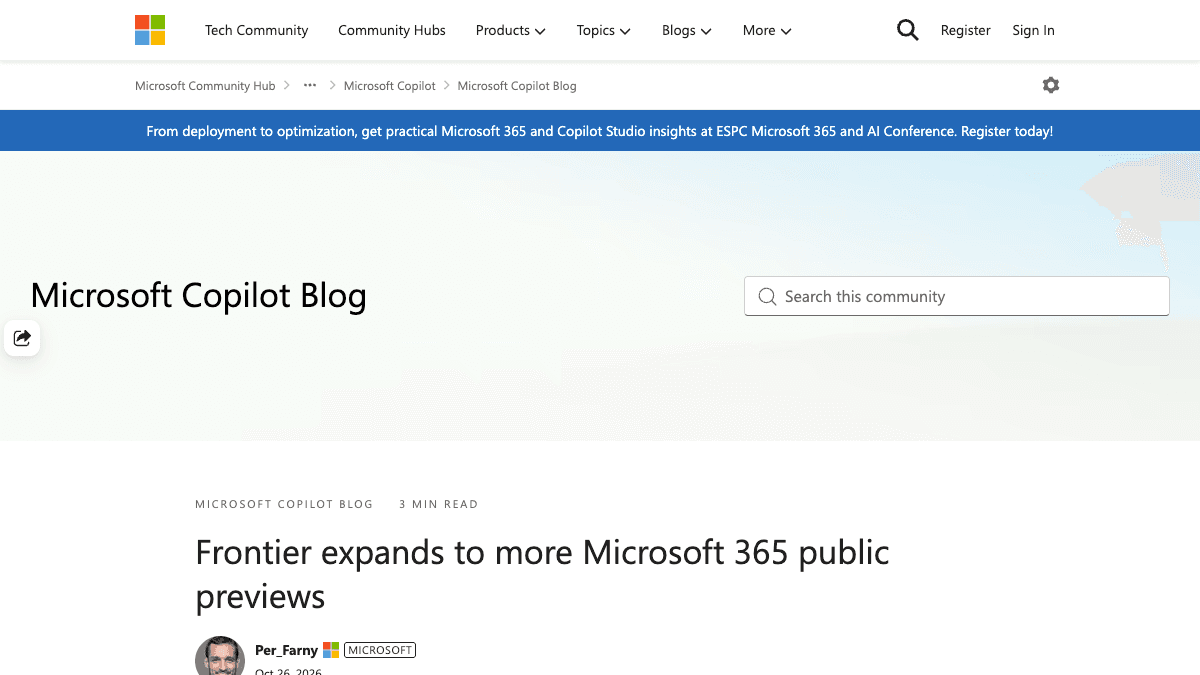Open the settings gear icon
Screen dimensions: 1200x675
1051,85
